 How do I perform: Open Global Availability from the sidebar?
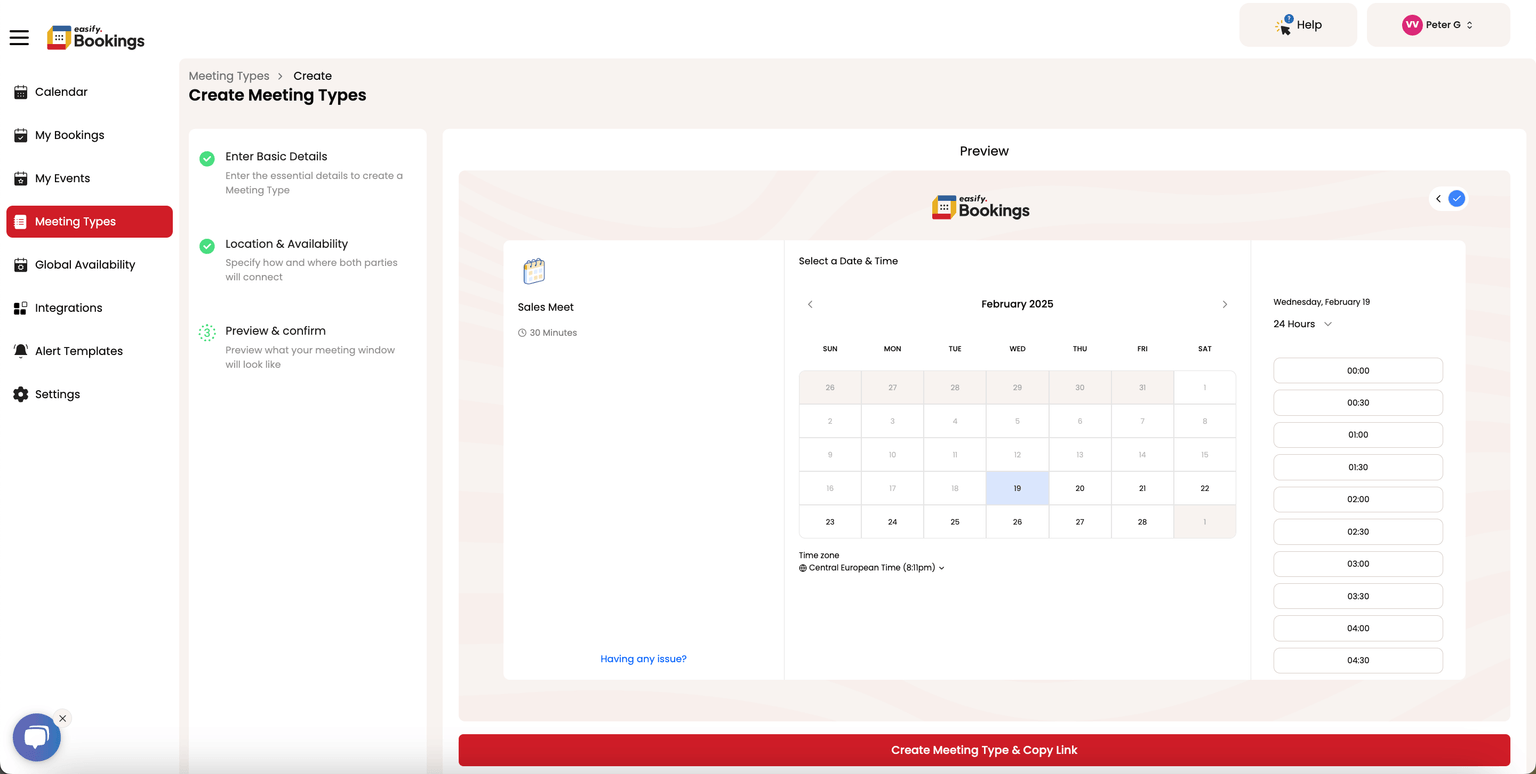[x=89, y=265]
